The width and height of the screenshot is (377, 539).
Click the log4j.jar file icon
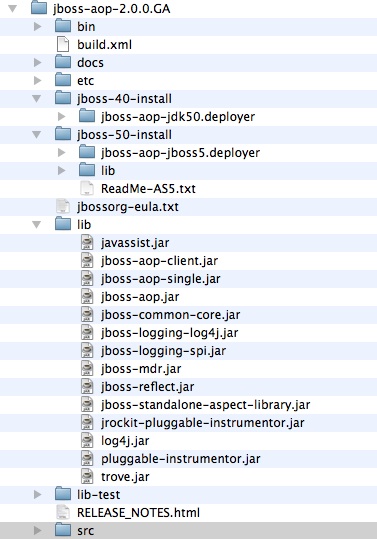pyautogui.click(x=87, y=440)
